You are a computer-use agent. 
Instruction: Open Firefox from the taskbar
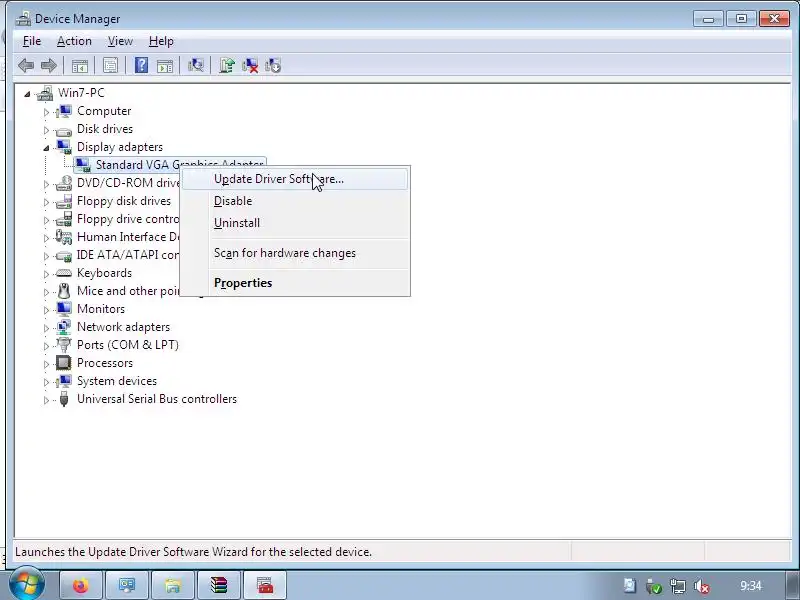click(81, 585)
